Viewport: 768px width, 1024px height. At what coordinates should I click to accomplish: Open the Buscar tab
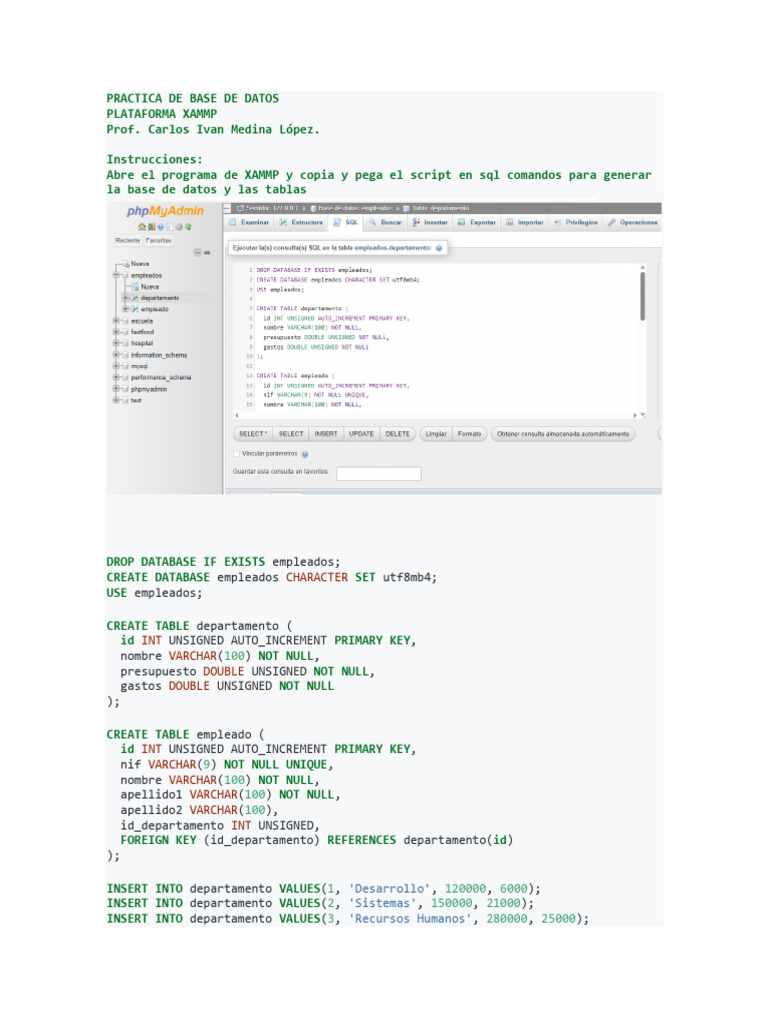pos(385,223)
